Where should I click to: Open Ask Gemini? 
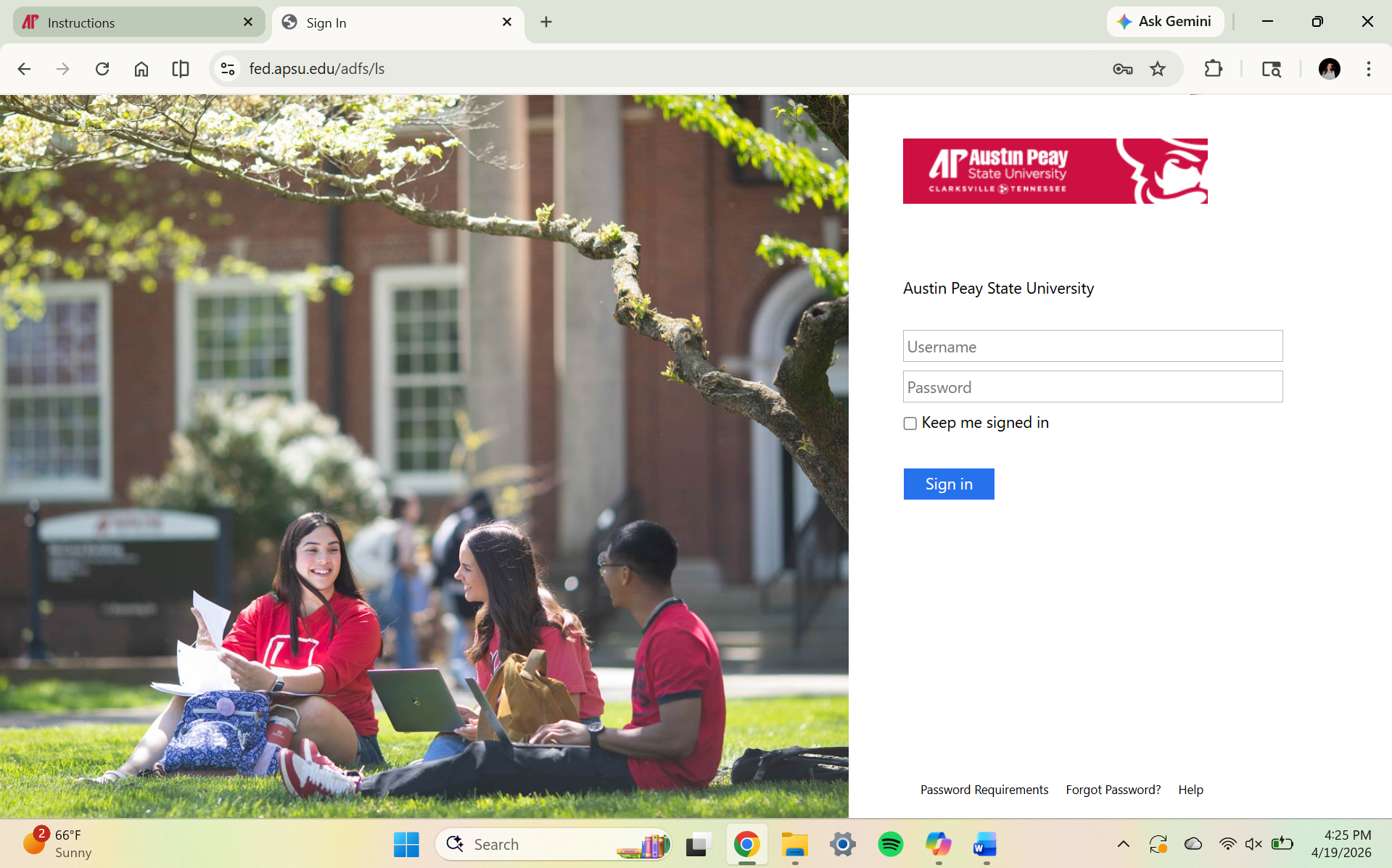coord(1164,21)
